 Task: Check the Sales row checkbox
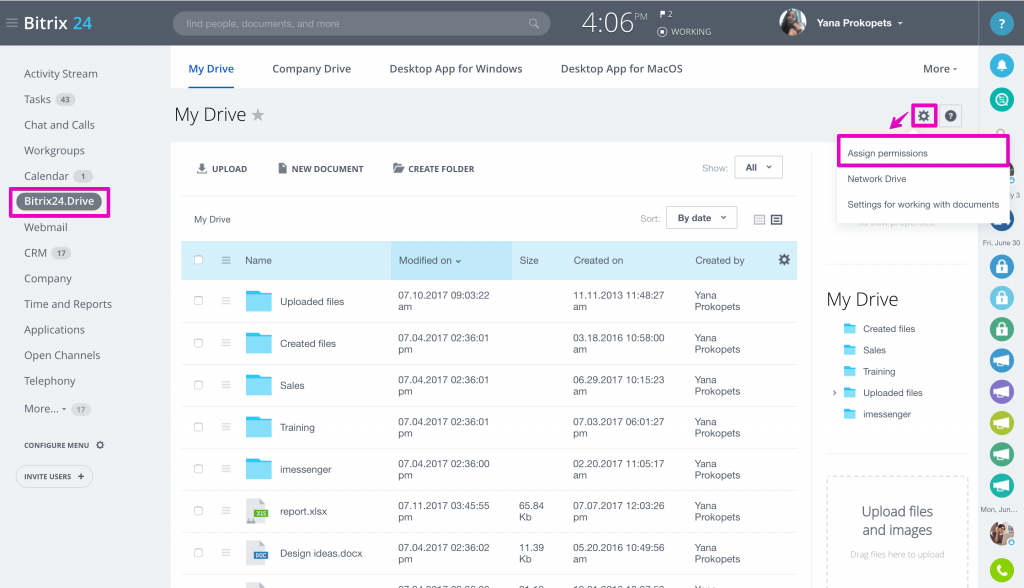tap(199, 385)
